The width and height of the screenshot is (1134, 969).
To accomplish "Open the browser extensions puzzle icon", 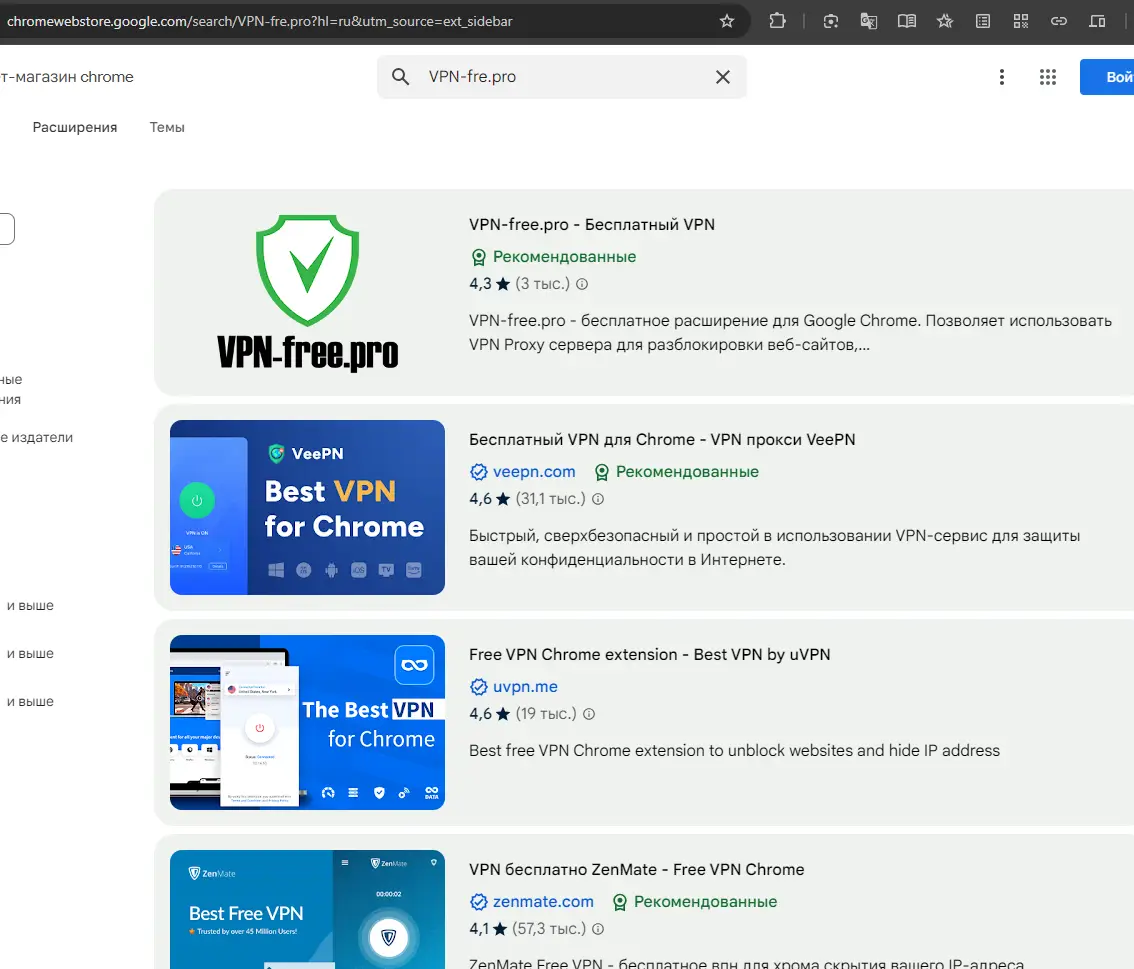I will point(777,21).
